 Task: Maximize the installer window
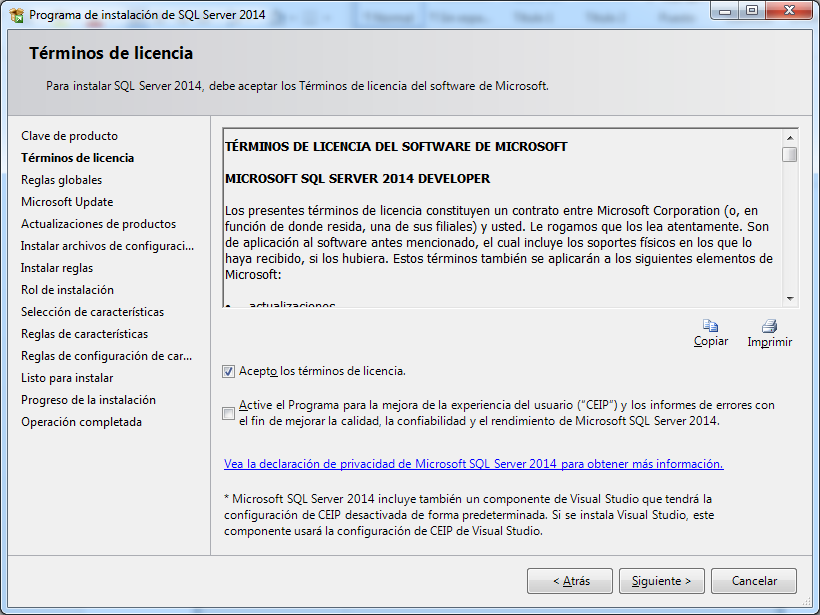point(752,11)
